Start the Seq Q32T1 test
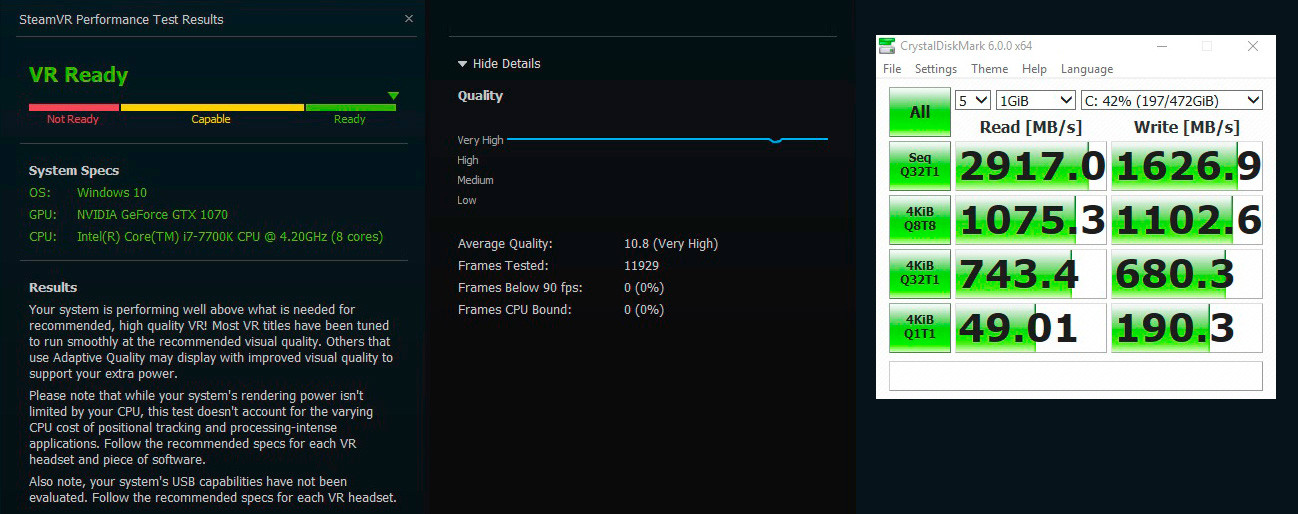 pyautogui.click(x=919, y=166)
